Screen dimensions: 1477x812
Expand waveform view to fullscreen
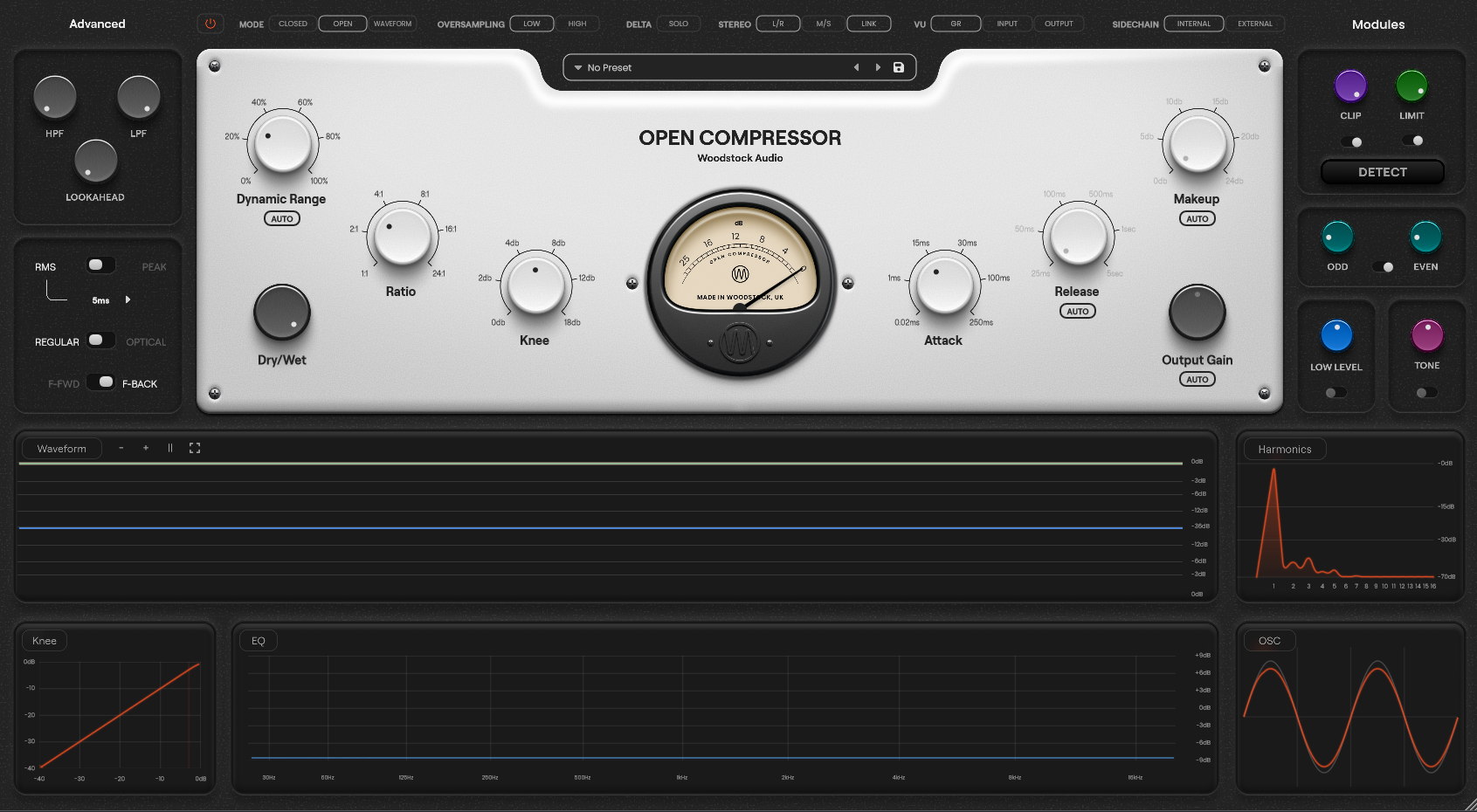[x=195, y=448]
